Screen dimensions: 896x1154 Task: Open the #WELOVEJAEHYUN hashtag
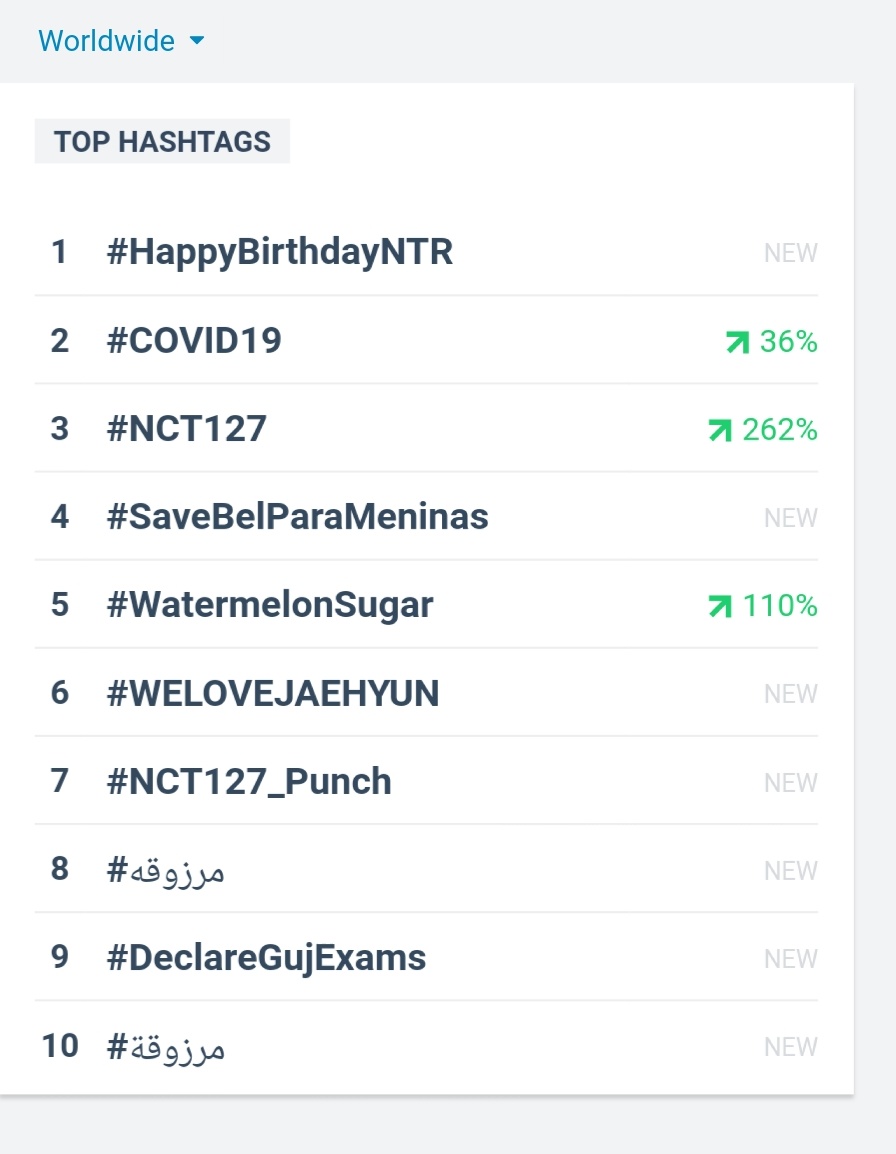click(273, 693)
